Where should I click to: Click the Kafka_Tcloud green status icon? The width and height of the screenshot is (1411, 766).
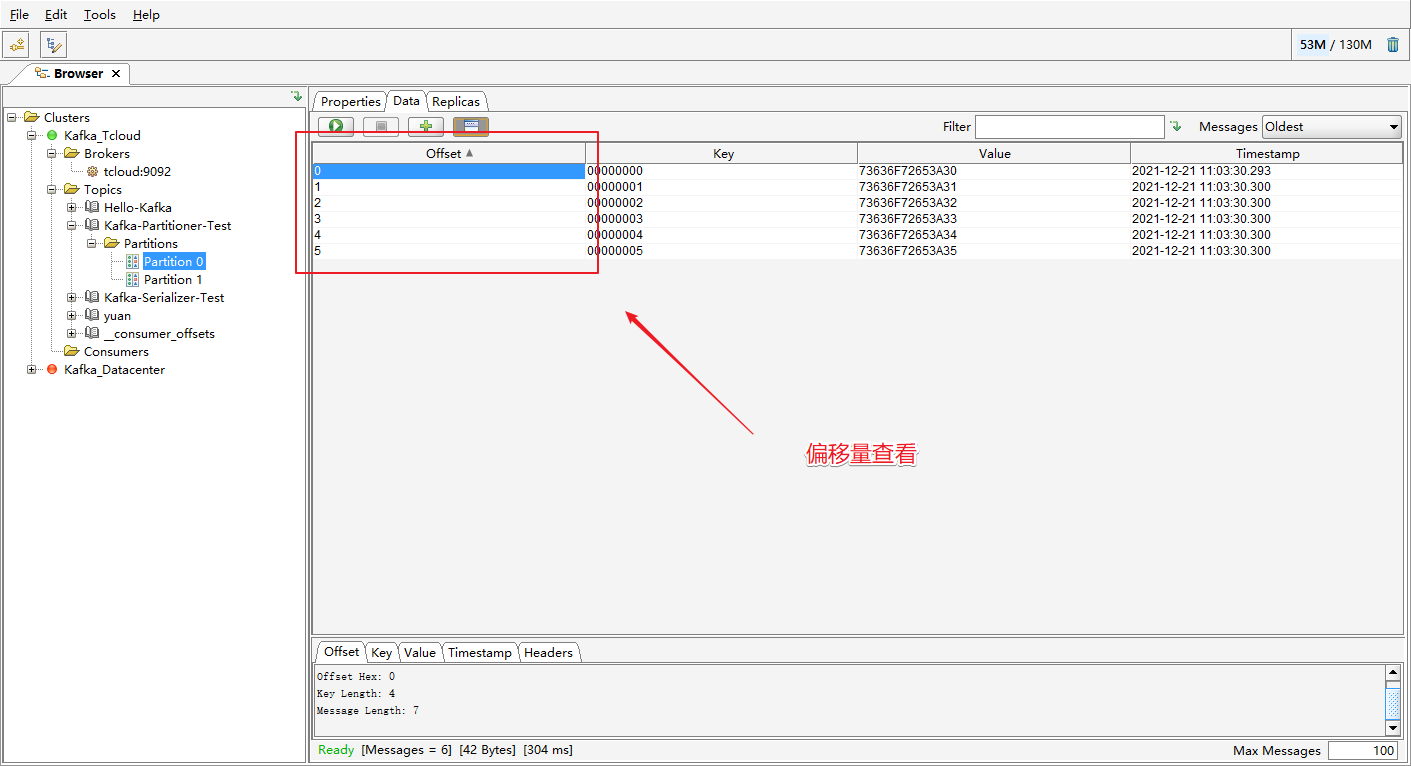point(52,135)
